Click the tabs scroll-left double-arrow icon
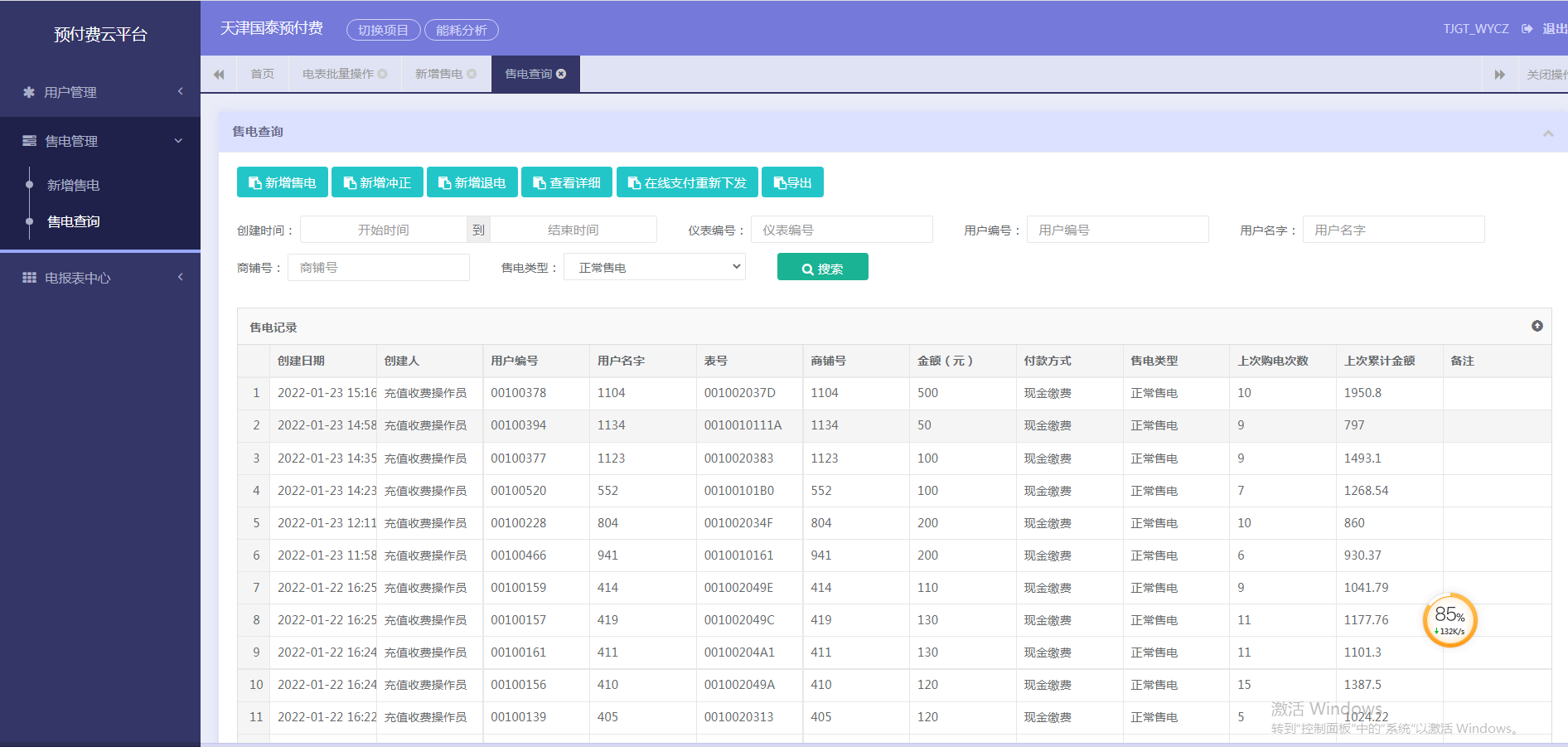Viewport: 1568px width, 747px height. 219,75
